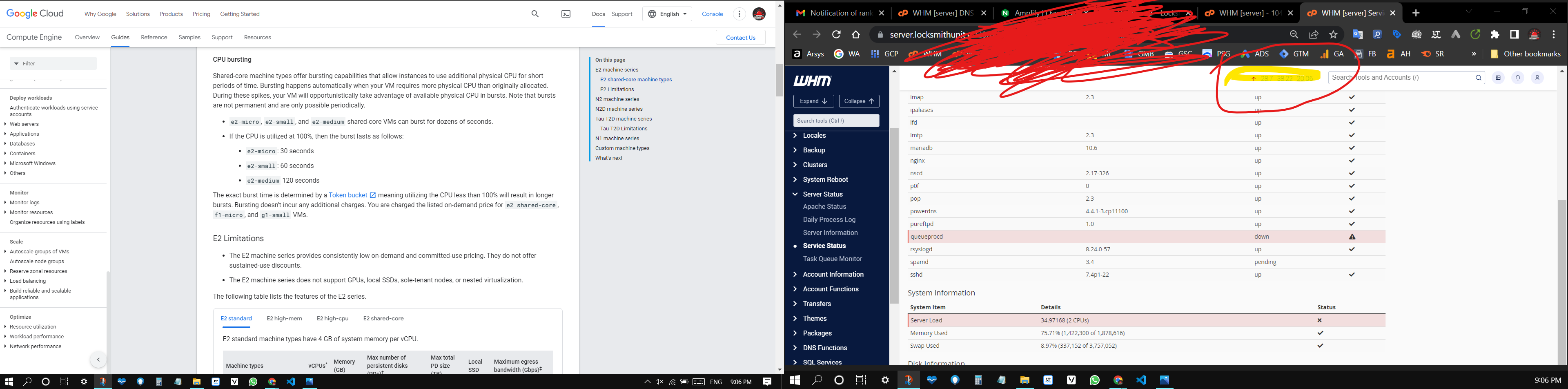Open WhatsApp from the left taskbar

point(253,382)
